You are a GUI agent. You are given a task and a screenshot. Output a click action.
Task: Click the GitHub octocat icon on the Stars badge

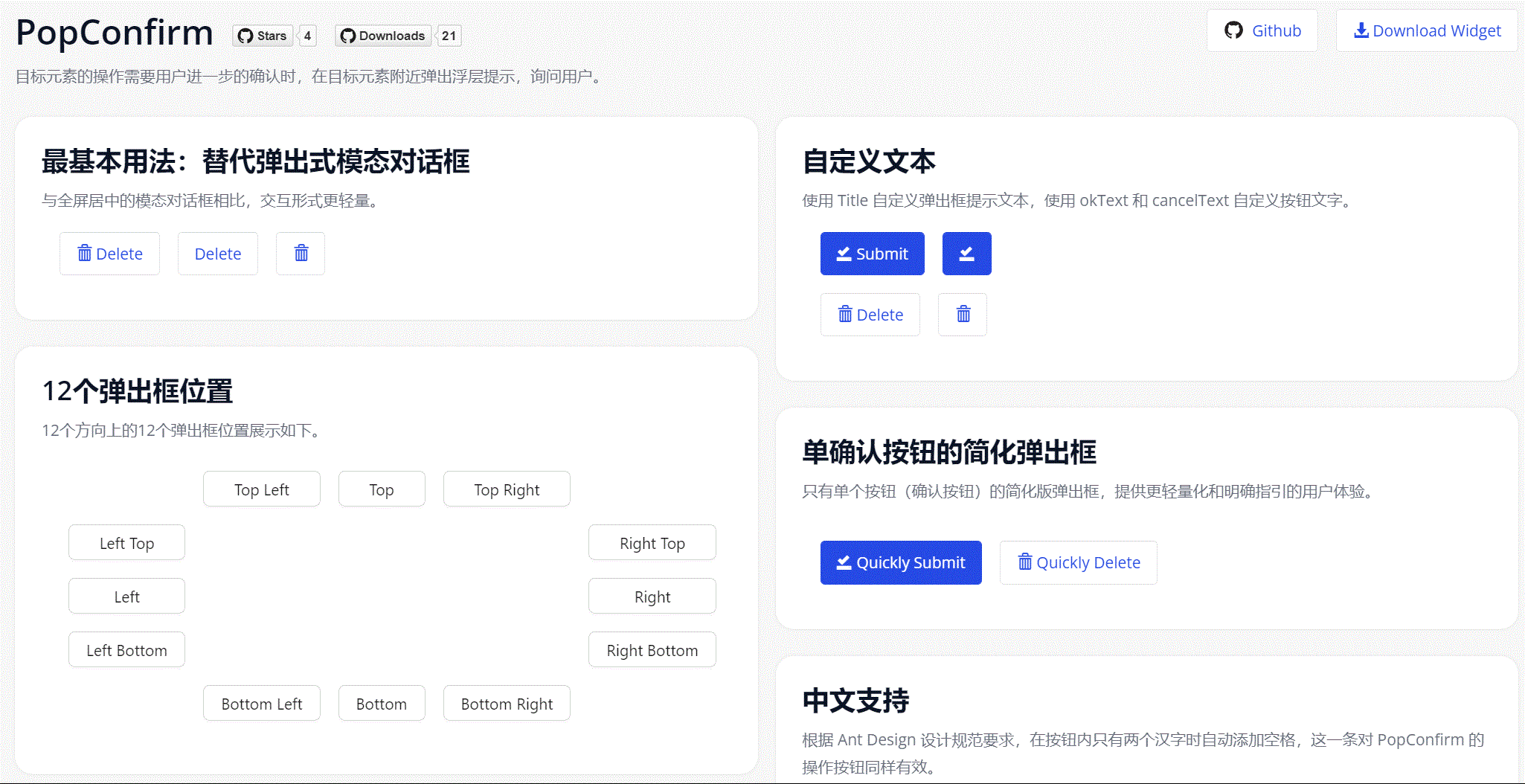(245, 35)
